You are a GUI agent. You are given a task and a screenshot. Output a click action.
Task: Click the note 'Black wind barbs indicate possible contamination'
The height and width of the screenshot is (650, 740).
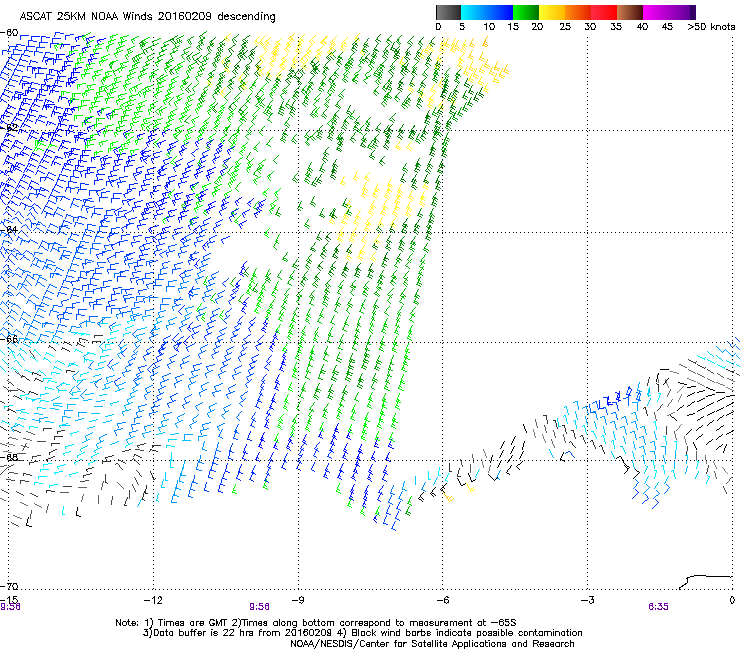(x=467, y=633)
